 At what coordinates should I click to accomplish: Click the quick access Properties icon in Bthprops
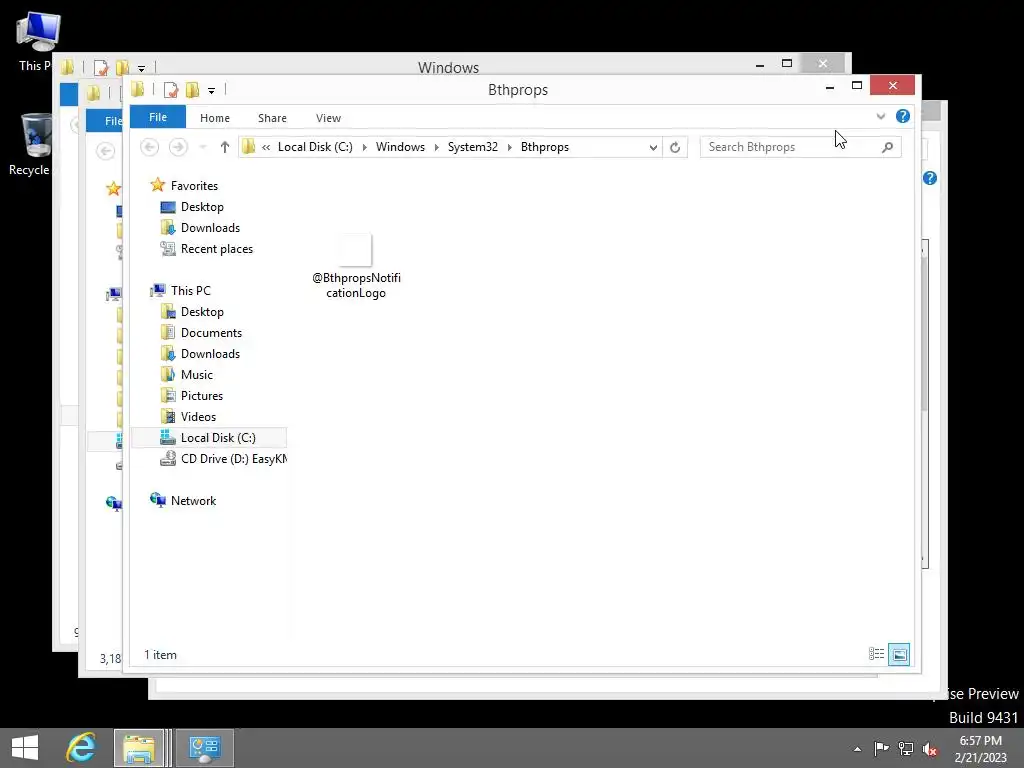tap(171, 90)
